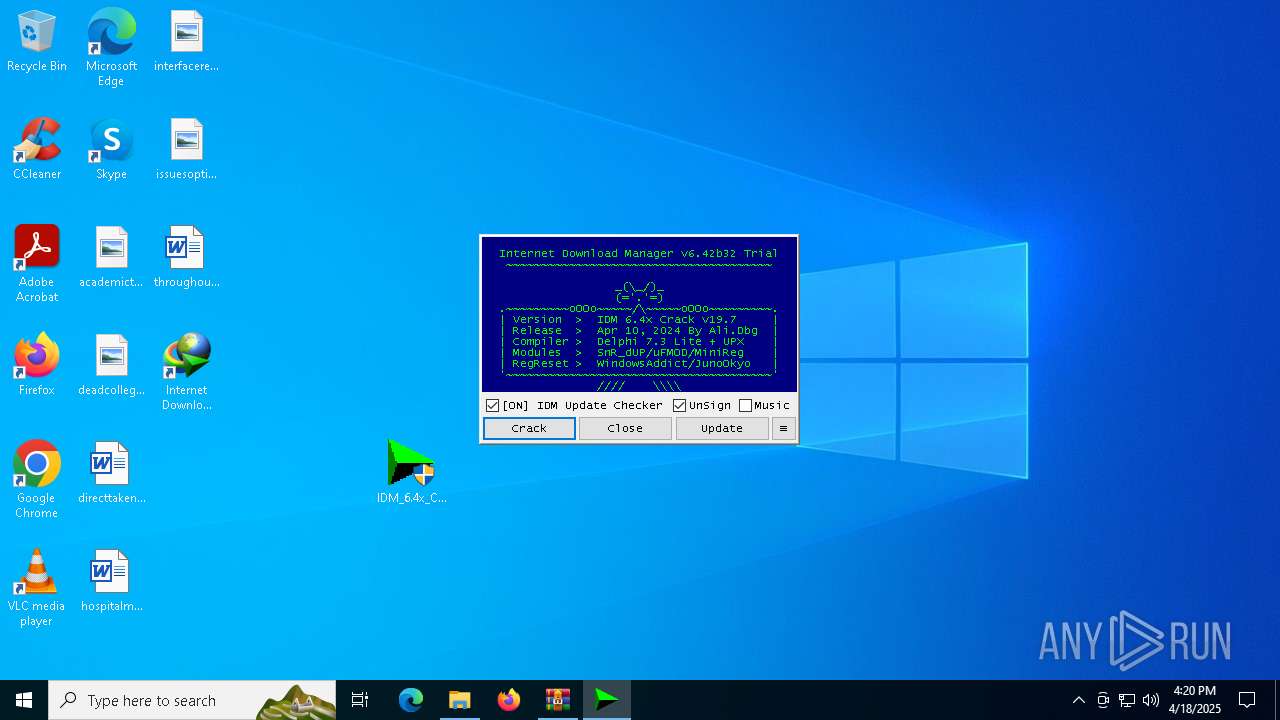Select the VLC media player desktop shortcut
Image resolution: width=1280 pixels, height=720 pixels.
(x=37, y=588)
